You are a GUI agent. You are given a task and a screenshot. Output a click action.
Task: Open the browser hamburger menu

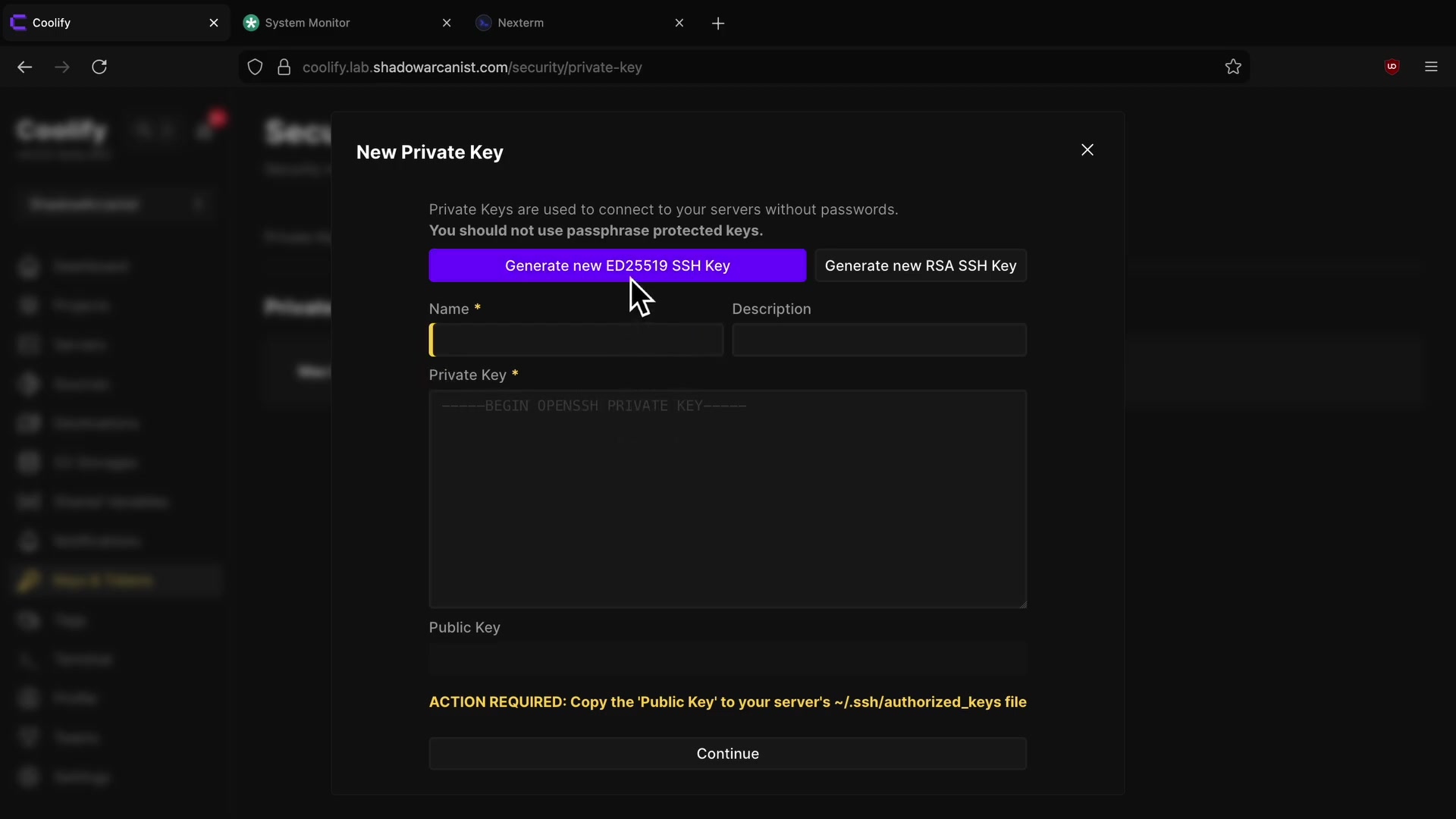(1431, 67)
